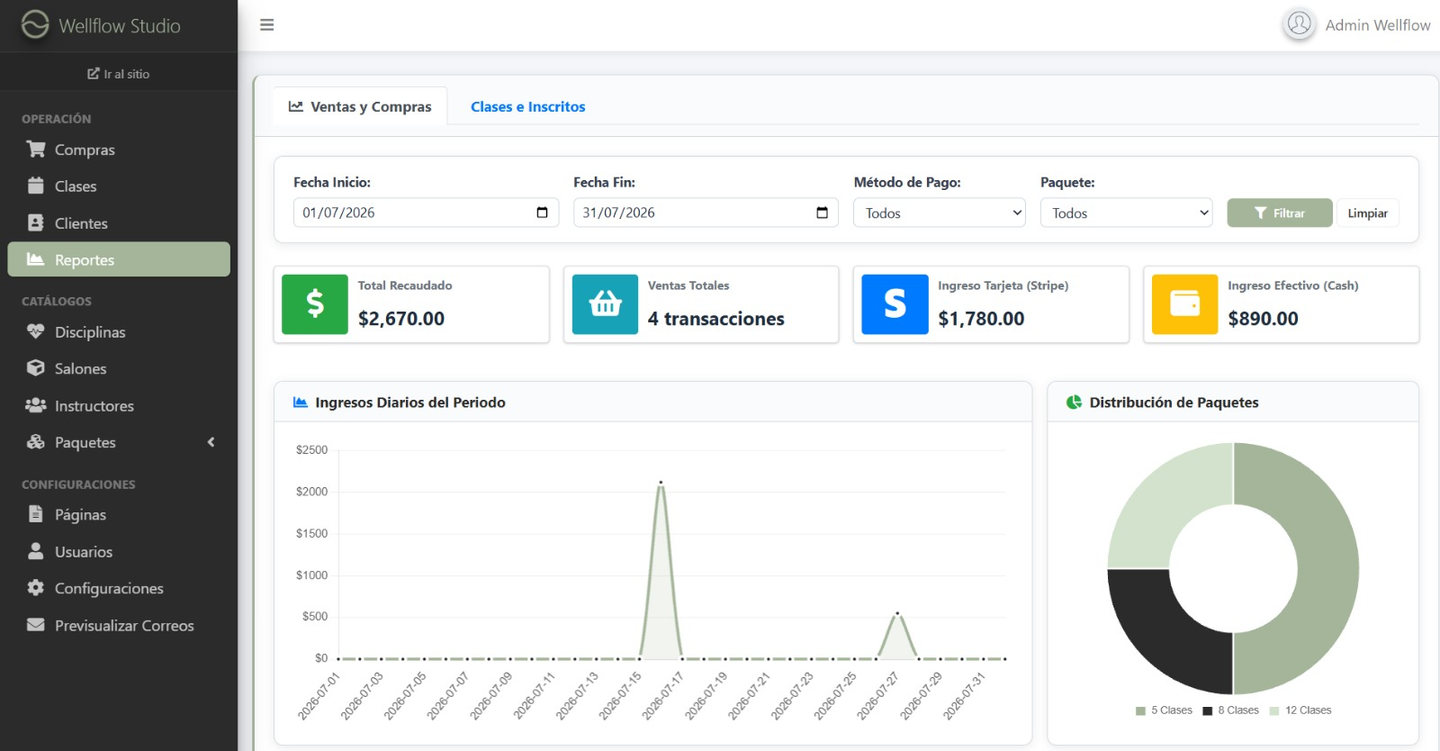
Task: Click the Salones cube icon
Action: point(36,368)
